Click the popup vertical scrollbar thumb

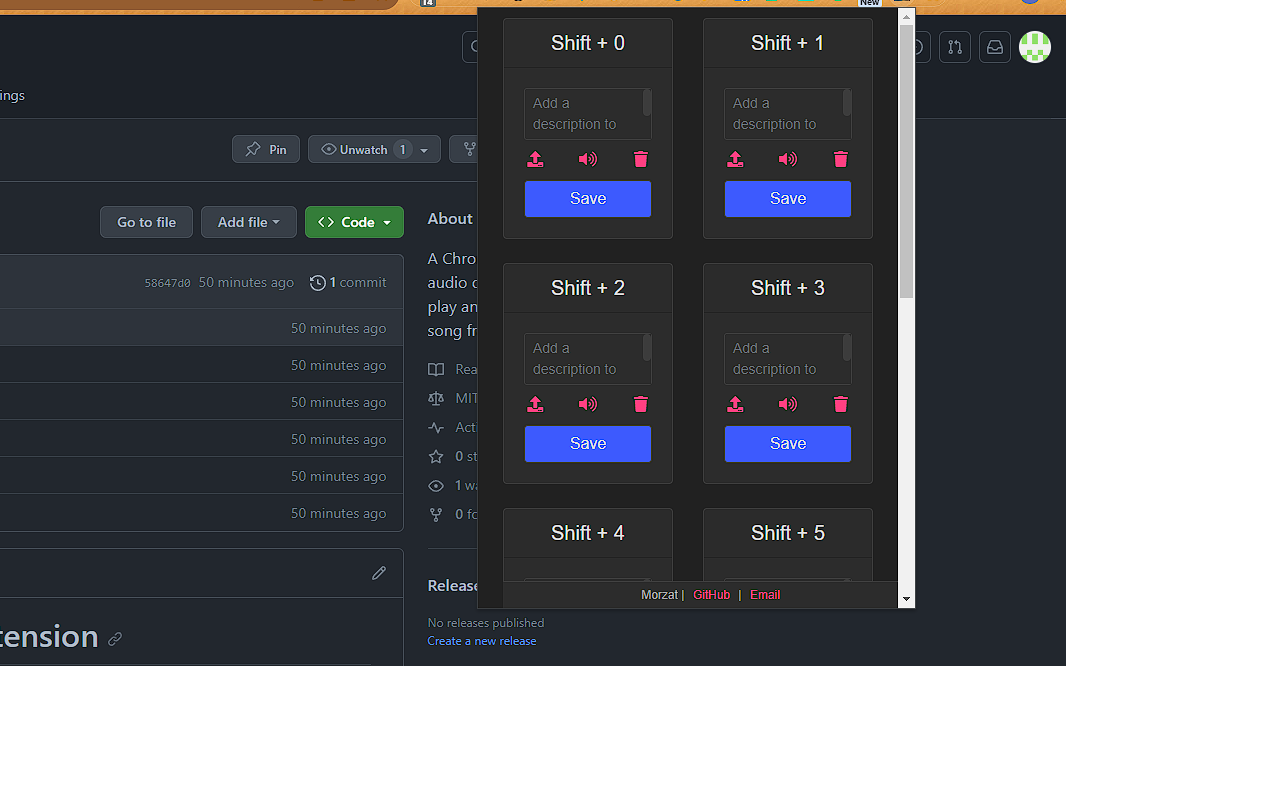tap(906, 162)
